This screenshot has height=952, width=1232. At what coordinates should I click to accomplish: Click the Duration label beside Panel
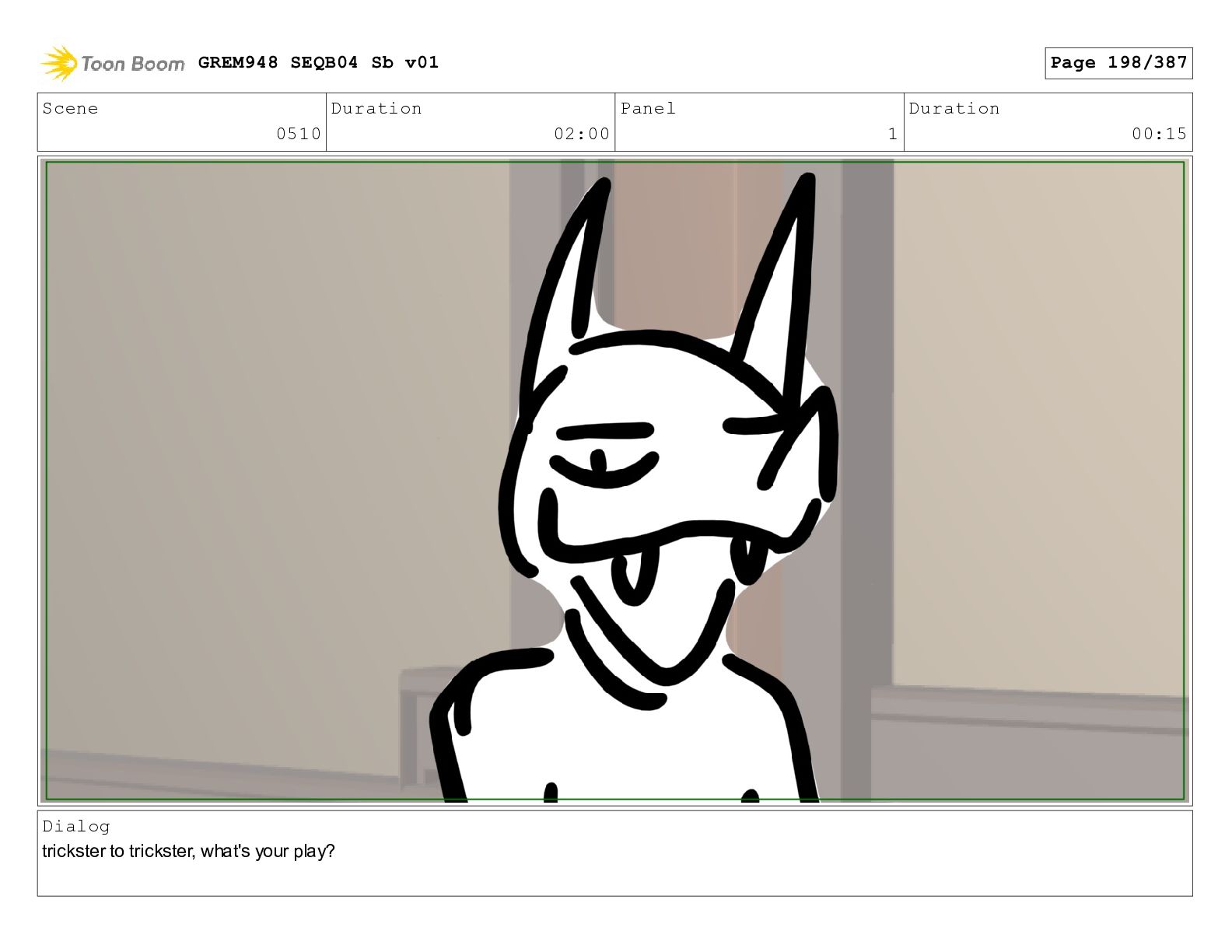(954, 108)
